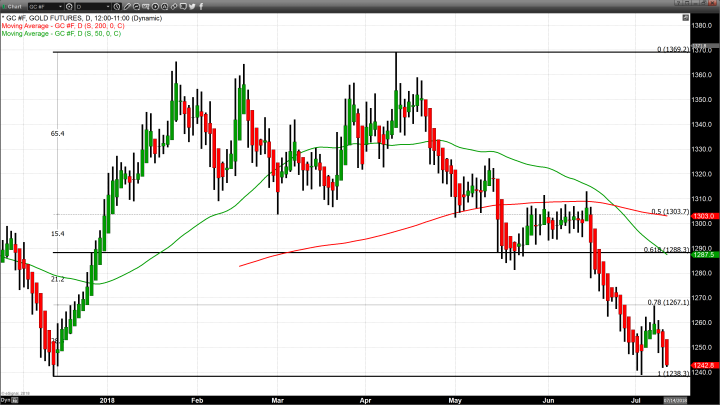
Task: Select the Chart tab
Action: coord(13,7)
